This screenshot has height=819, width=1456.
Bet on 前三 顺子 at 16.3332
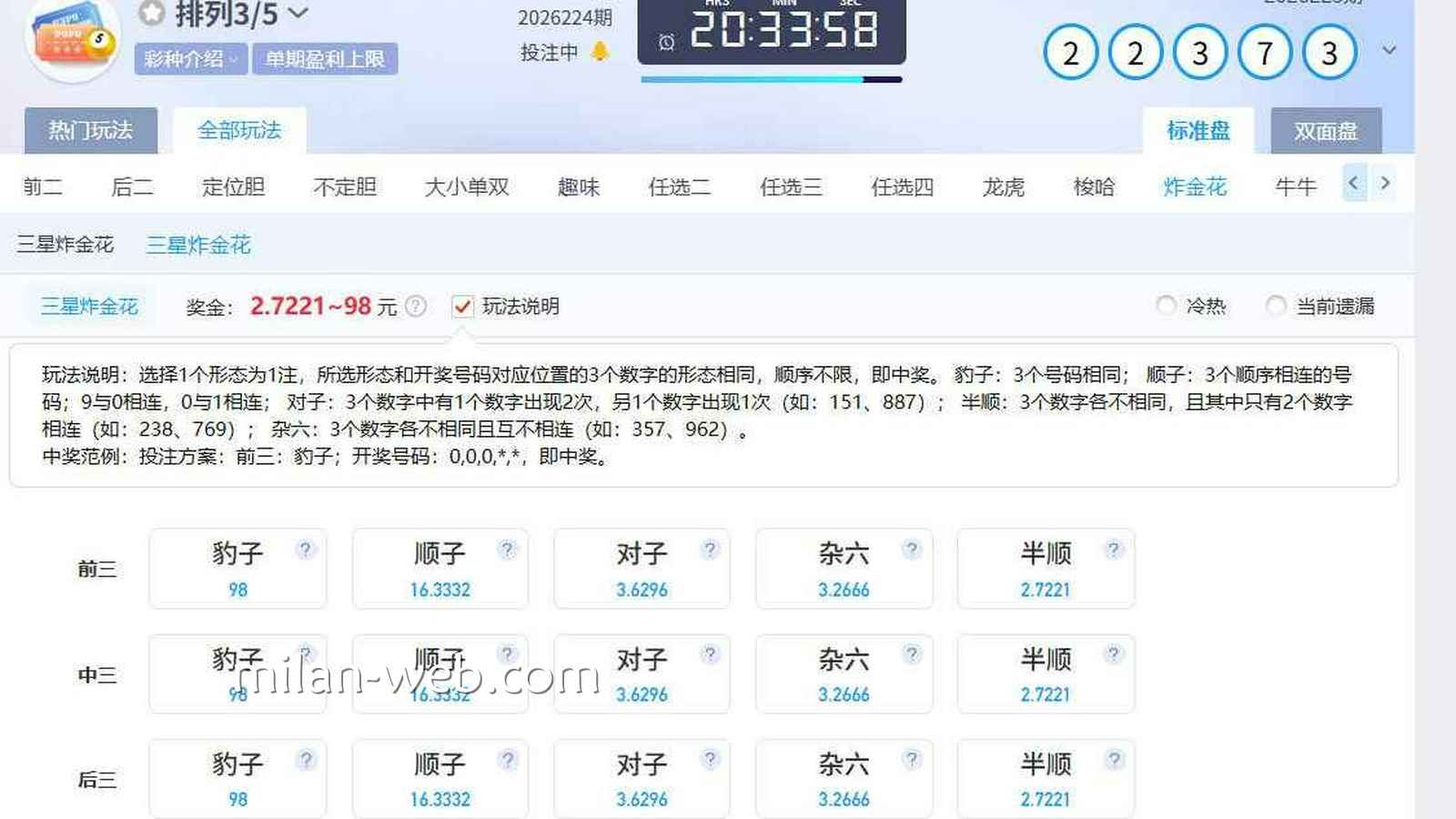point(440,569)
